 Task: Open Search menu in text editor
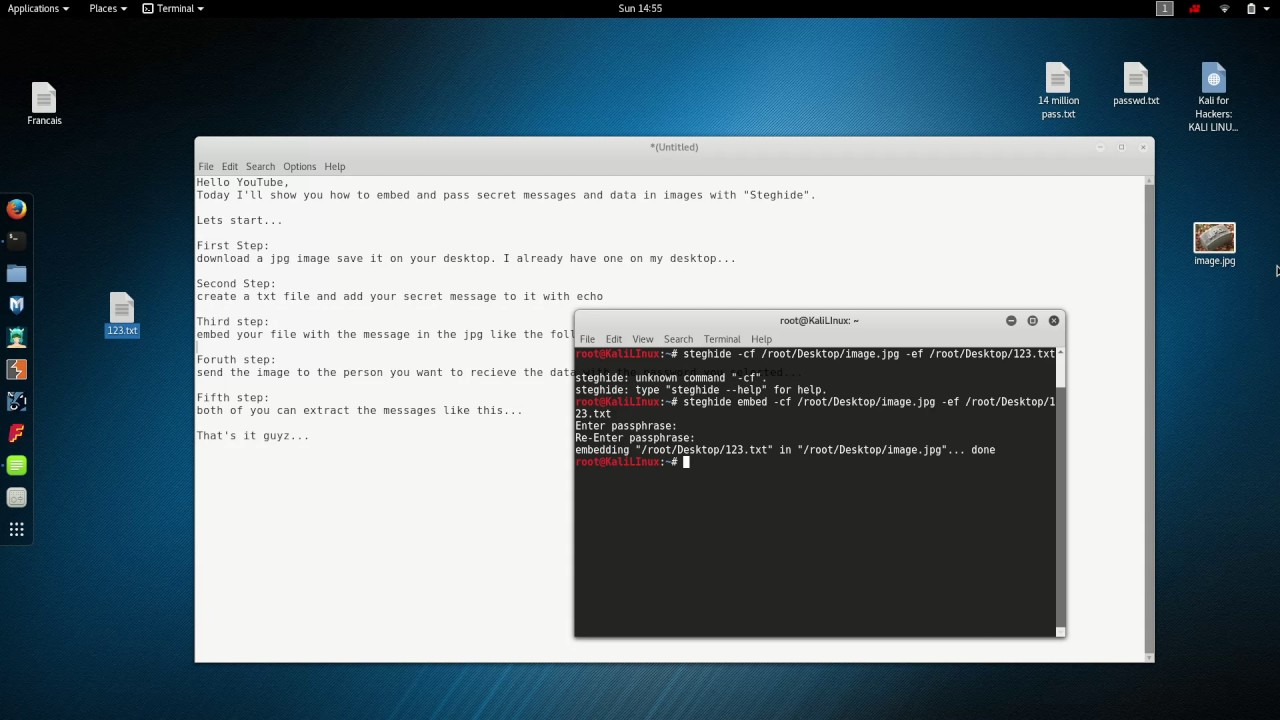260,166
